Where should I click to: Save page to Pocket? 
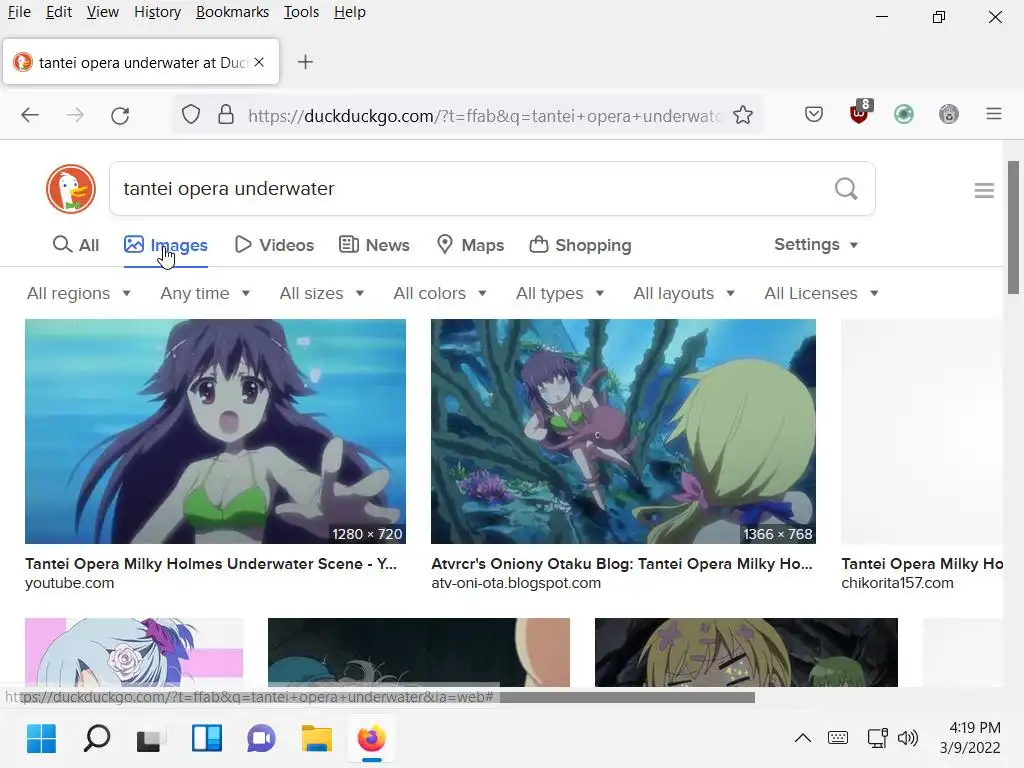814,115
